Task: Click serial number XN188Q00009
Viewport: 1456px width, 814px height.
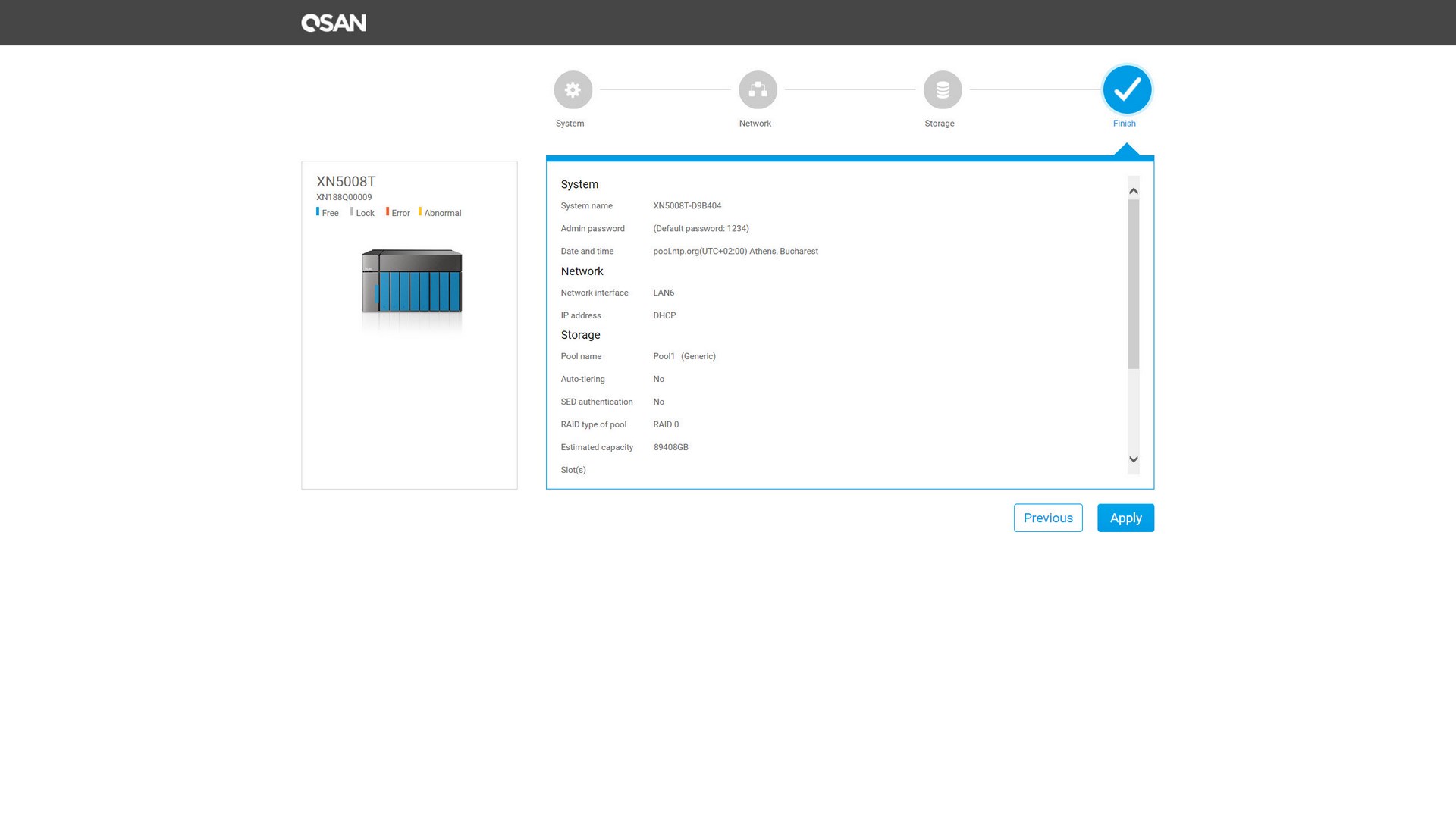Action: (344, 197)
